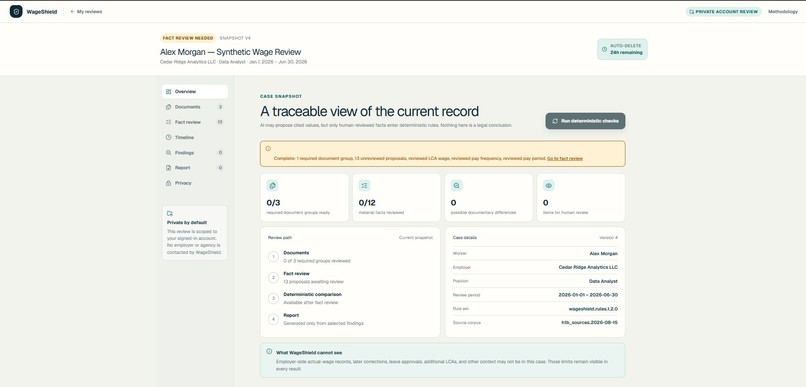The width and height of the screenshot is (806, 387).
Task: Open the Documents sidebar item
Action: tap(195, 107)
